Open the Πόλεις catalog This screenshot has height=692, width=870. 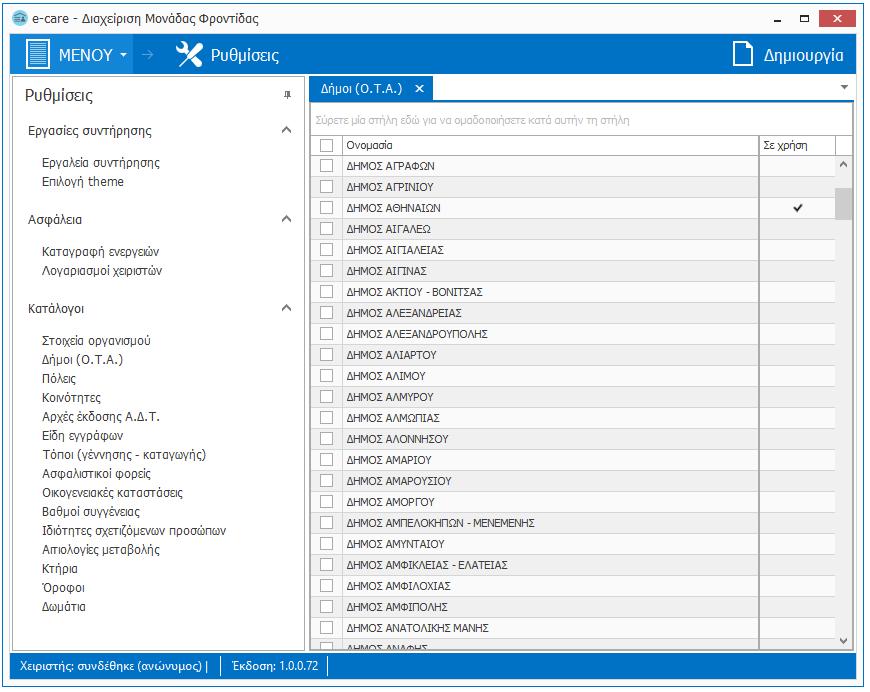59,378
